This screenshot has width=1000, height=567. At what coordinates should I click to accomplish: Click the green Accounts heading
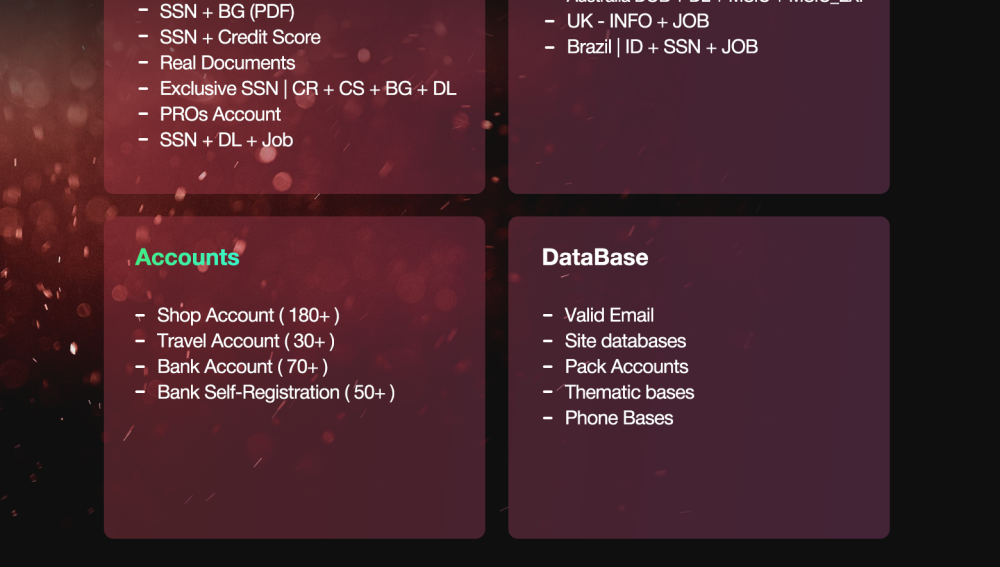click(x=188, y=257)
